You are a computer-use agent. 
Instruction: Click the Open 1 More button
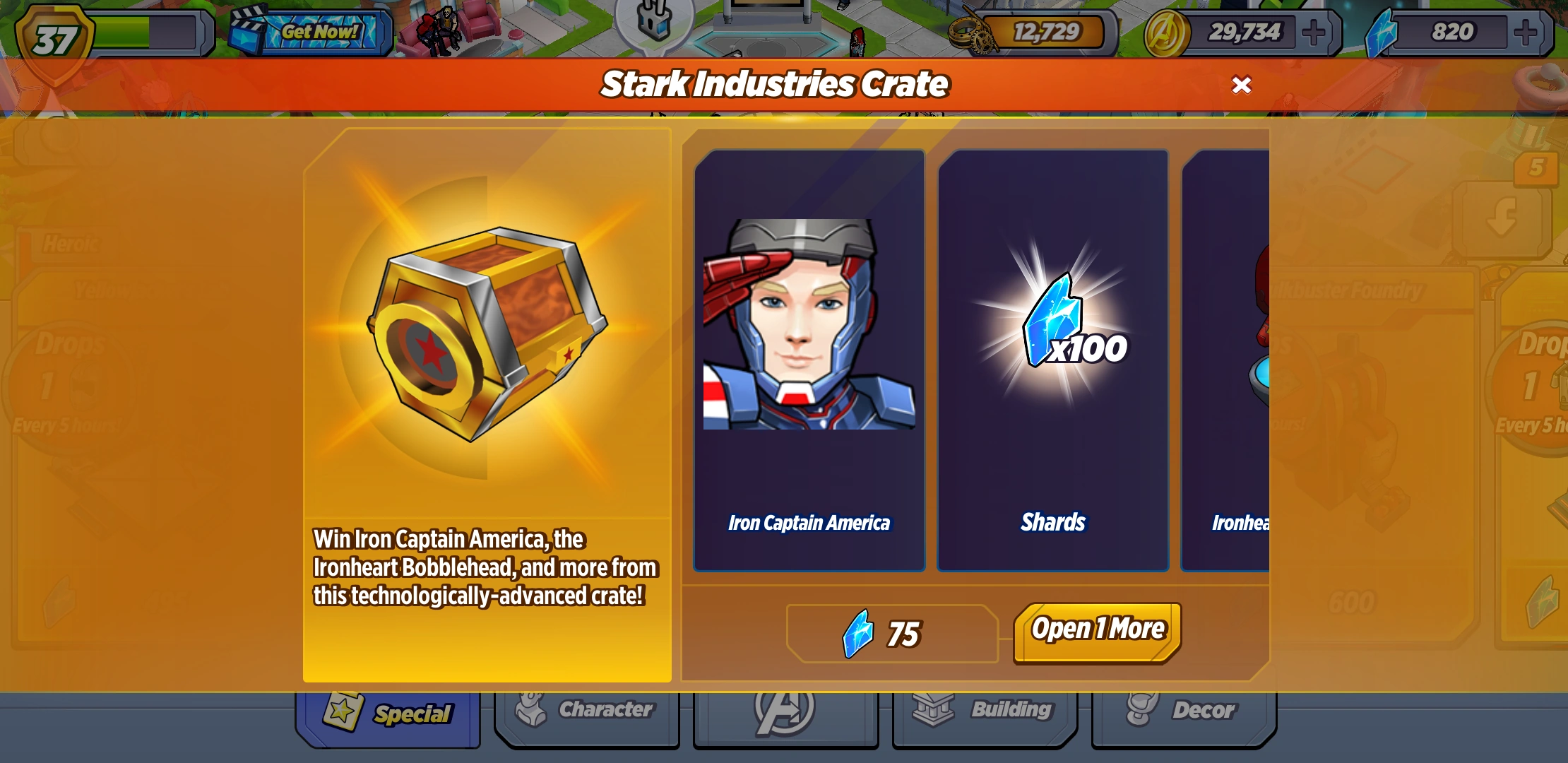point(1098,632)
